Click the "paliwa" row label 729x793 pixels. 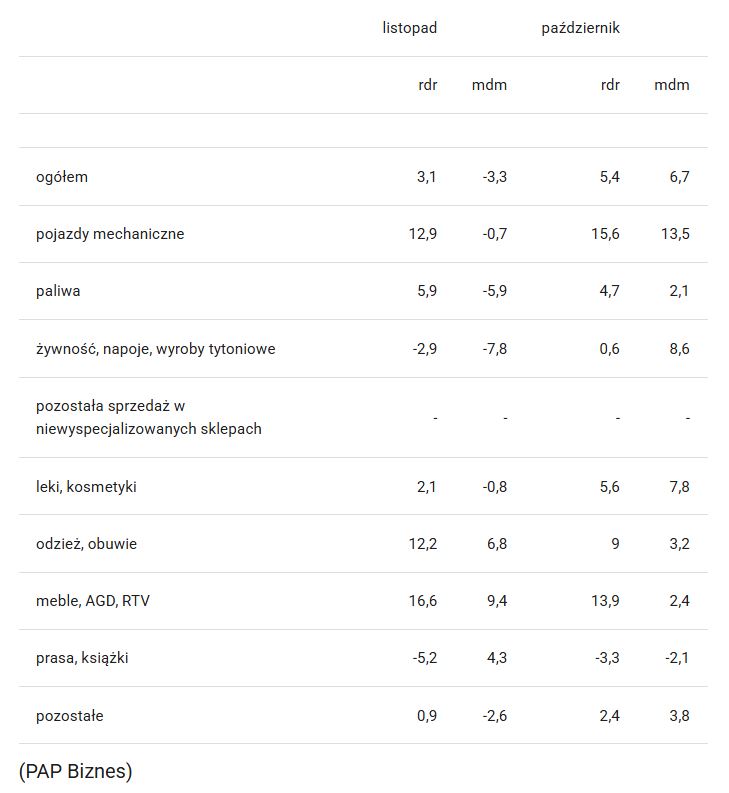[58, 291]
